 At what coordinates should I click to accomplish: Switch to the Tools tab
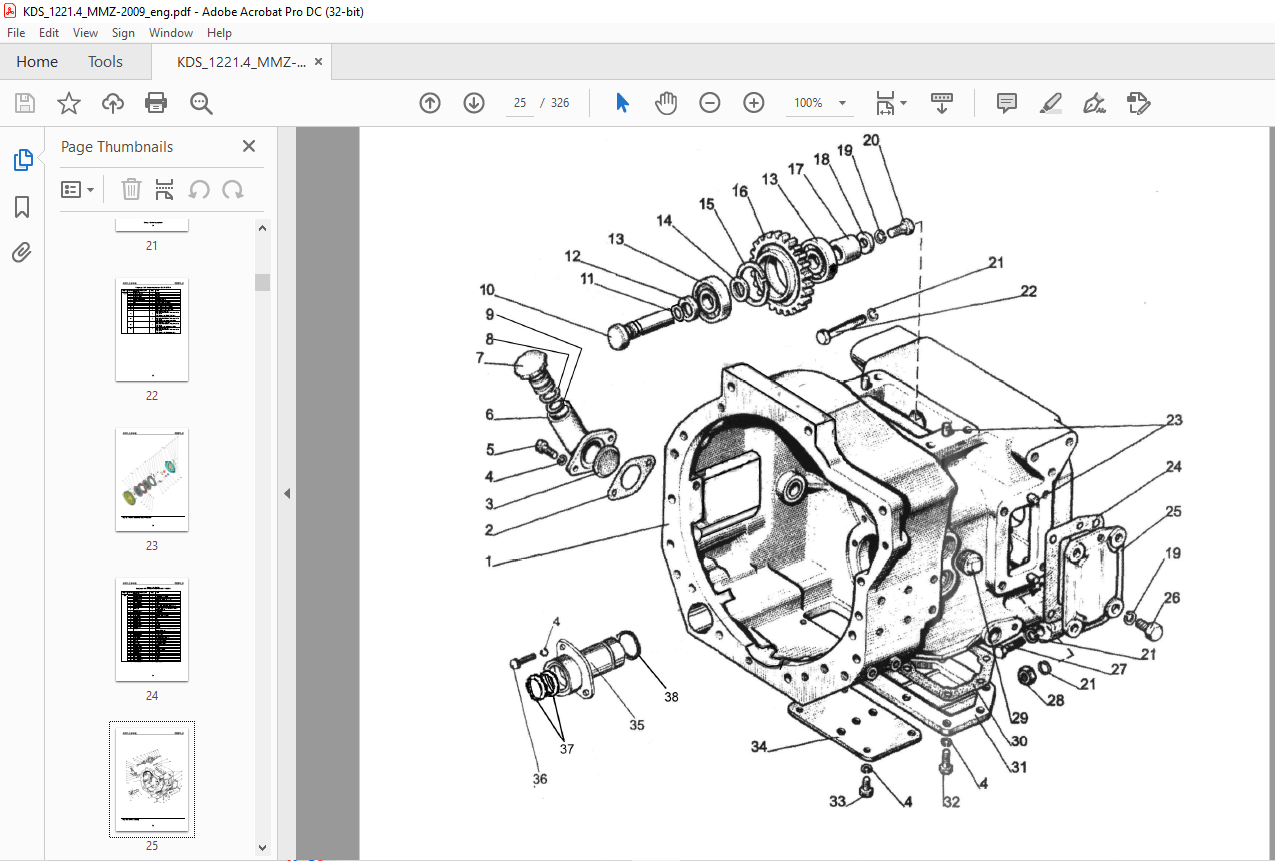pos(105,62)
